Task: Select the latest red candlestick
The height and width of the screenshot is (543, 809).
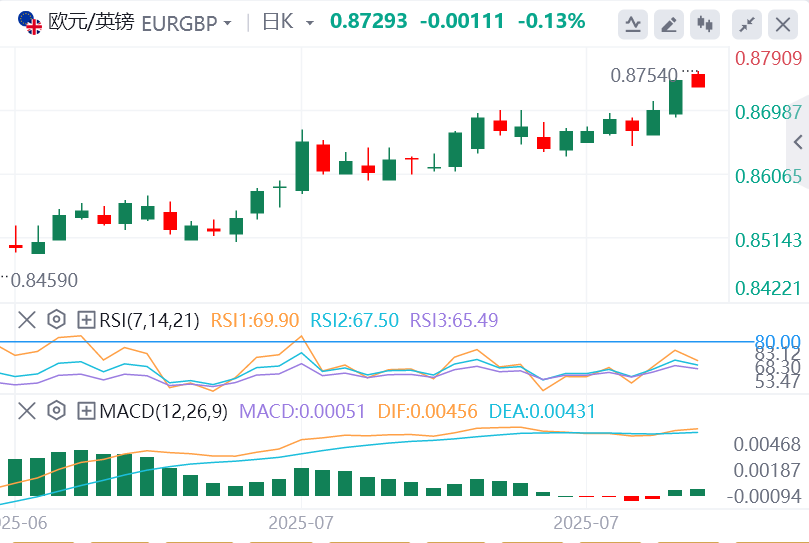Action: coord(698,80)
